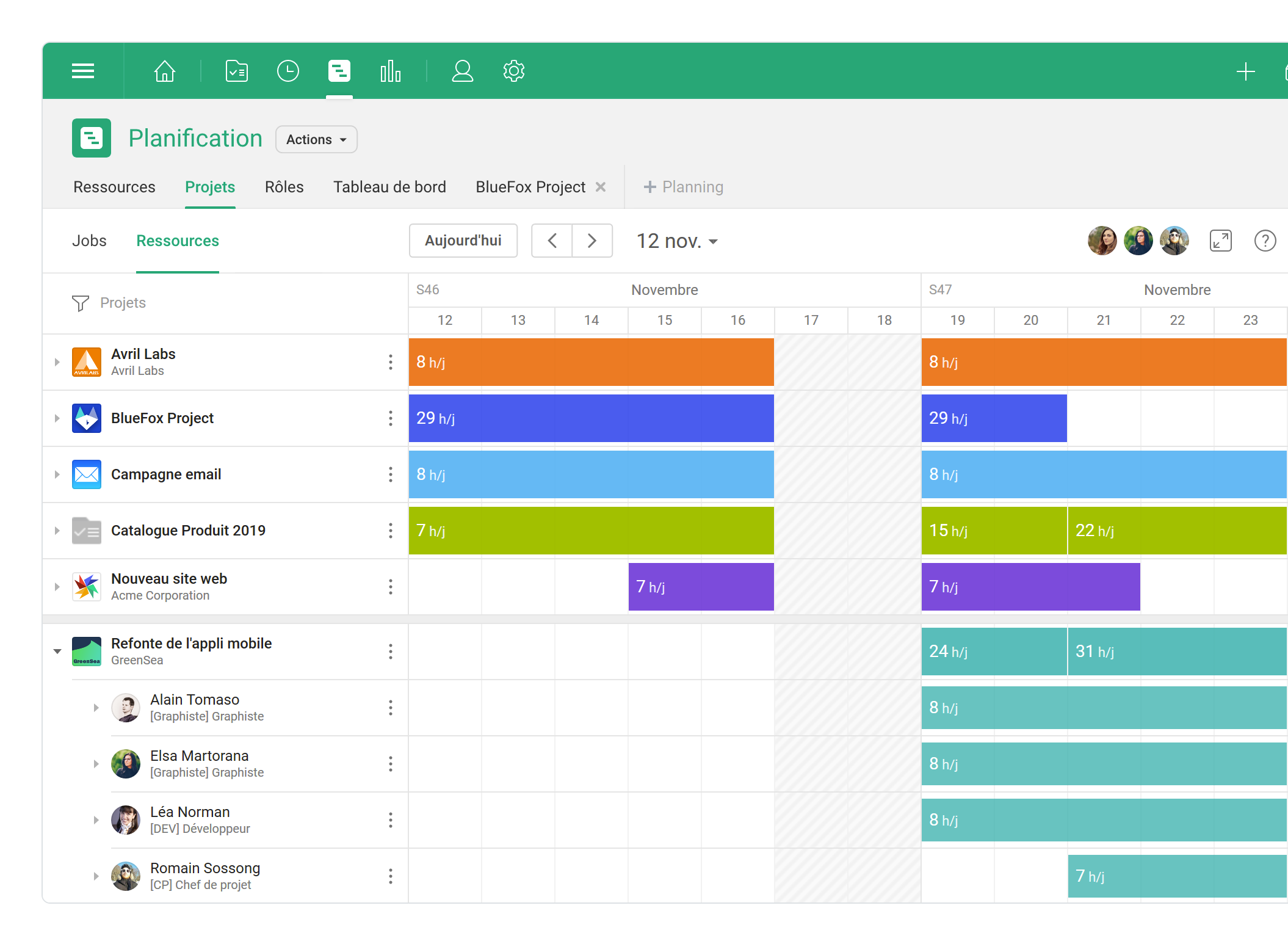Click the Projets filter funnel icon
The width and height of the screenshot is (1288, 944).
click(81, 303)
